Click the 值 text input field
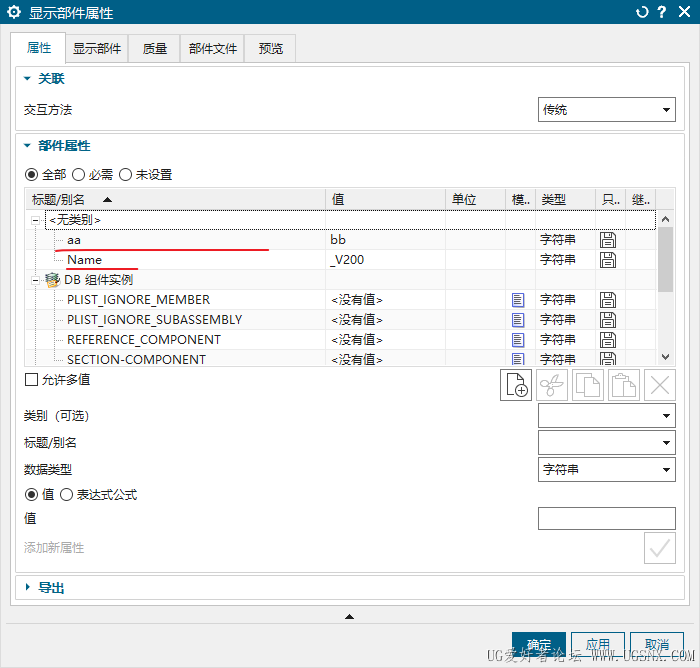Screen dimensions: 700x668 (607, 518)
